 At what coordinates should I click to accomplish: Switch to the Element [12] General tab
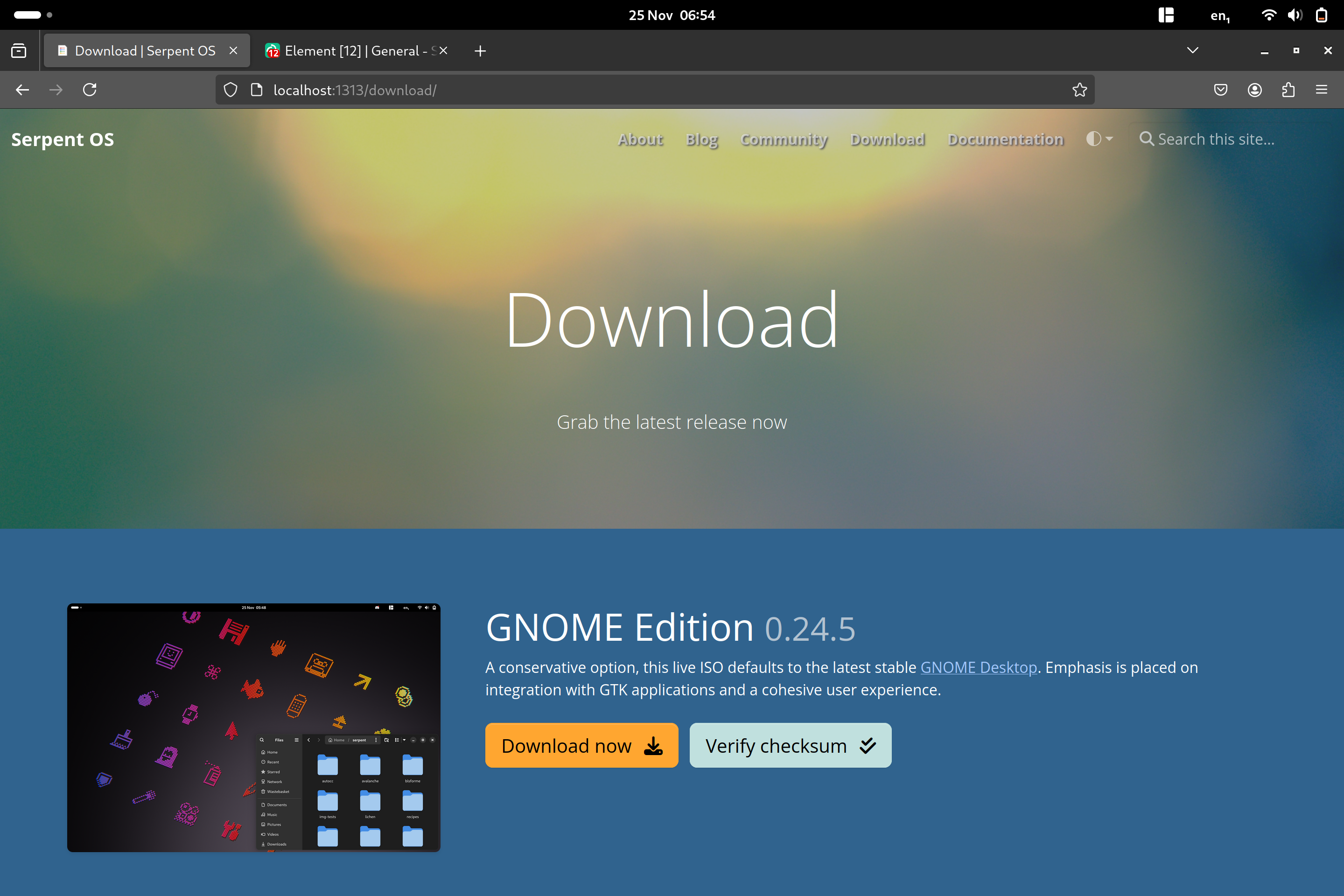click(x=356, y=51)
